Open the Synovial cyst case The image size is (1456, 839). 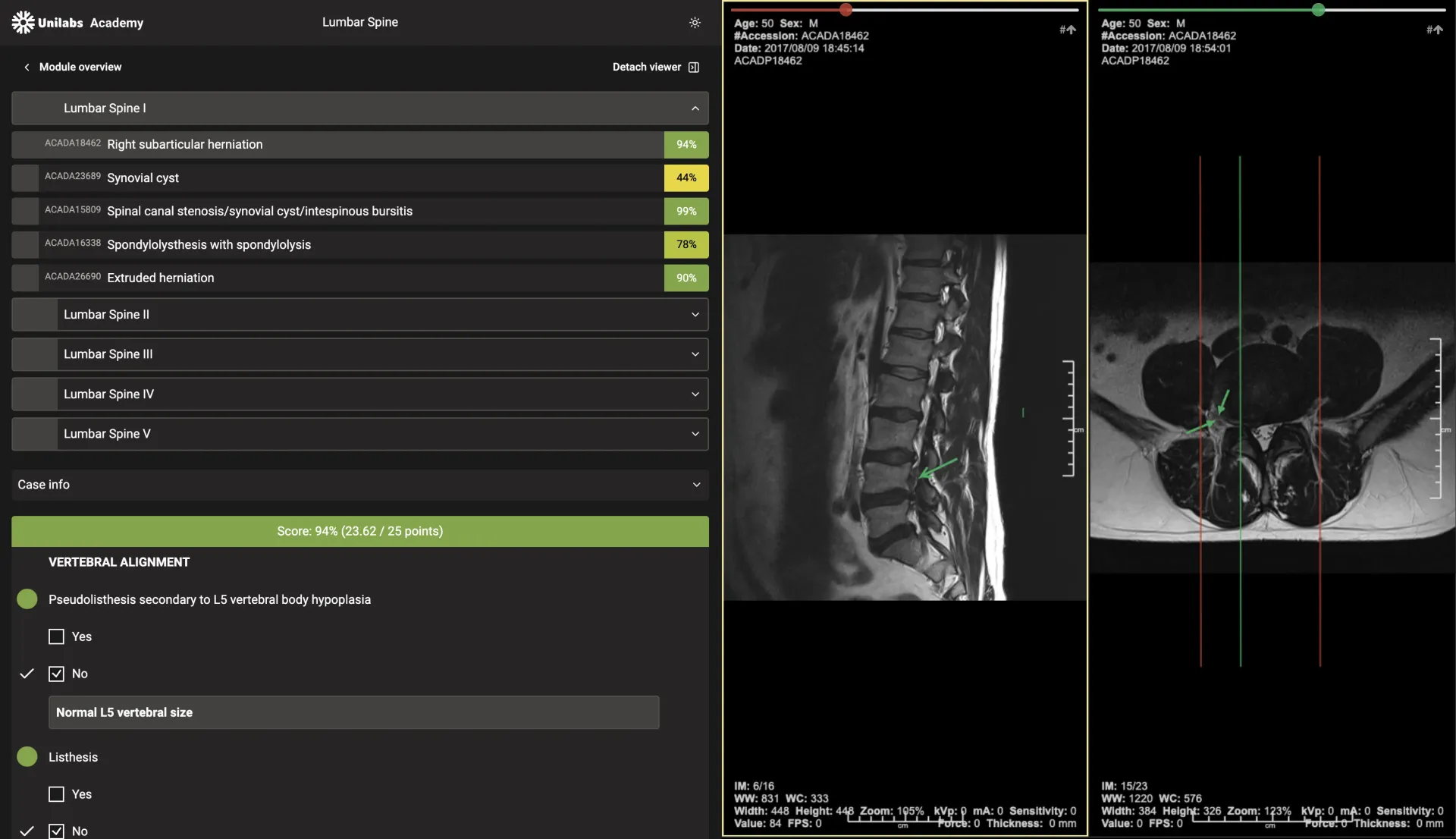(x=143, y=178)
